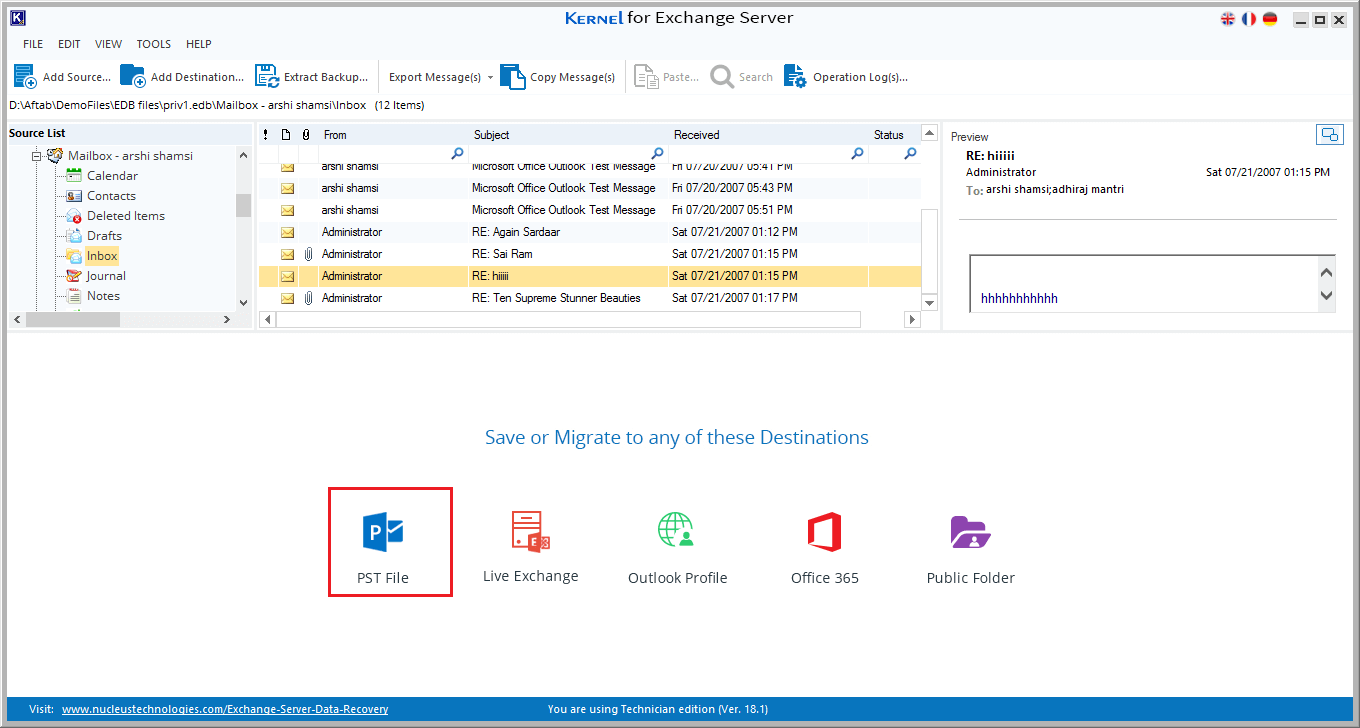Click the item type column header icon
Screen dimensions: 1360x728
(286, 135)
